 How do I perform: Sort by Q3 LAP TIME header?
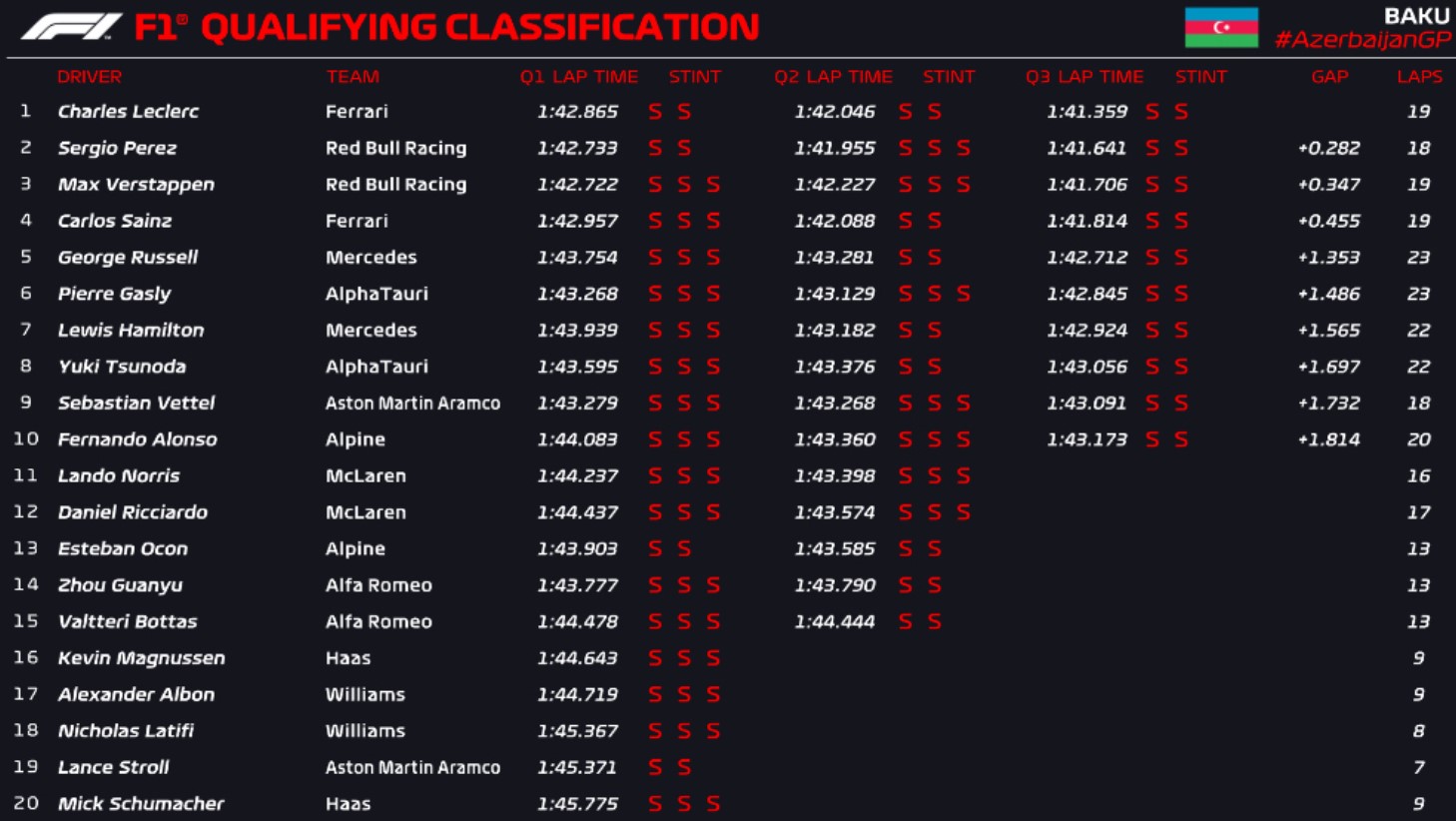click(x=1085, y=77)
